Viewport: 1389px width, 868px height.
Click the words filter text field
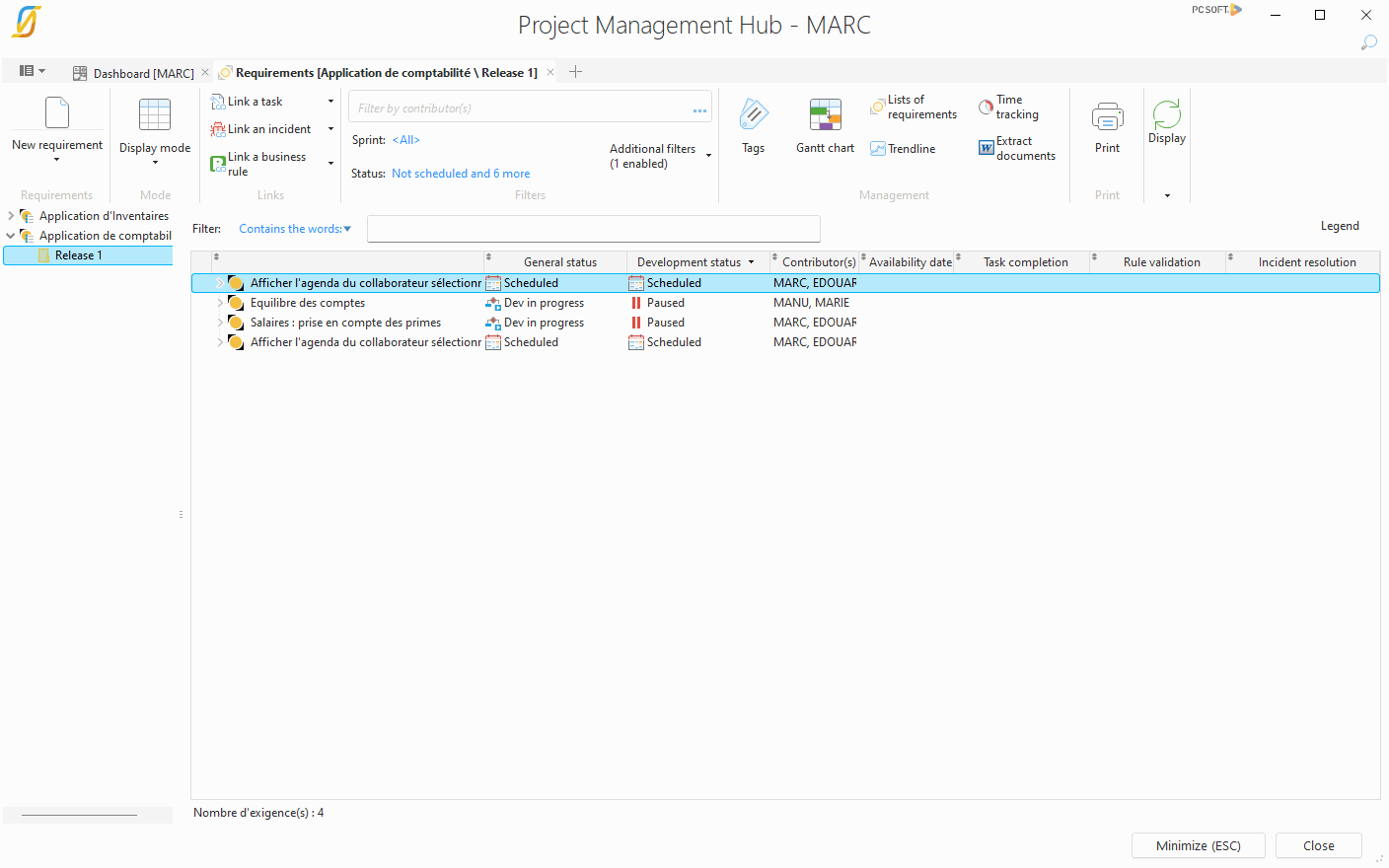tap(594, 229)
